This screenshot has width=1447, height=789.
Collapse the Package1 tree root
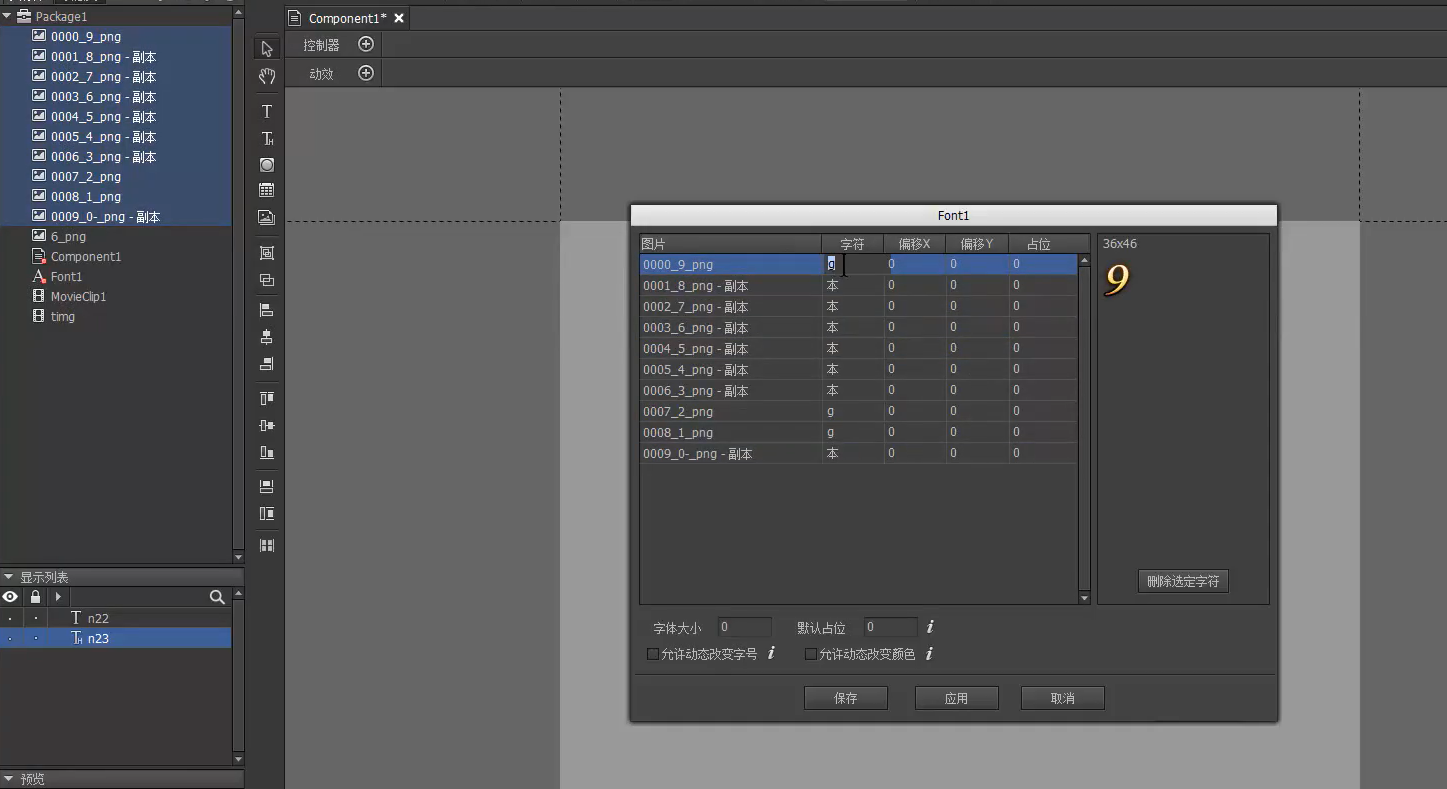(7, 16)
